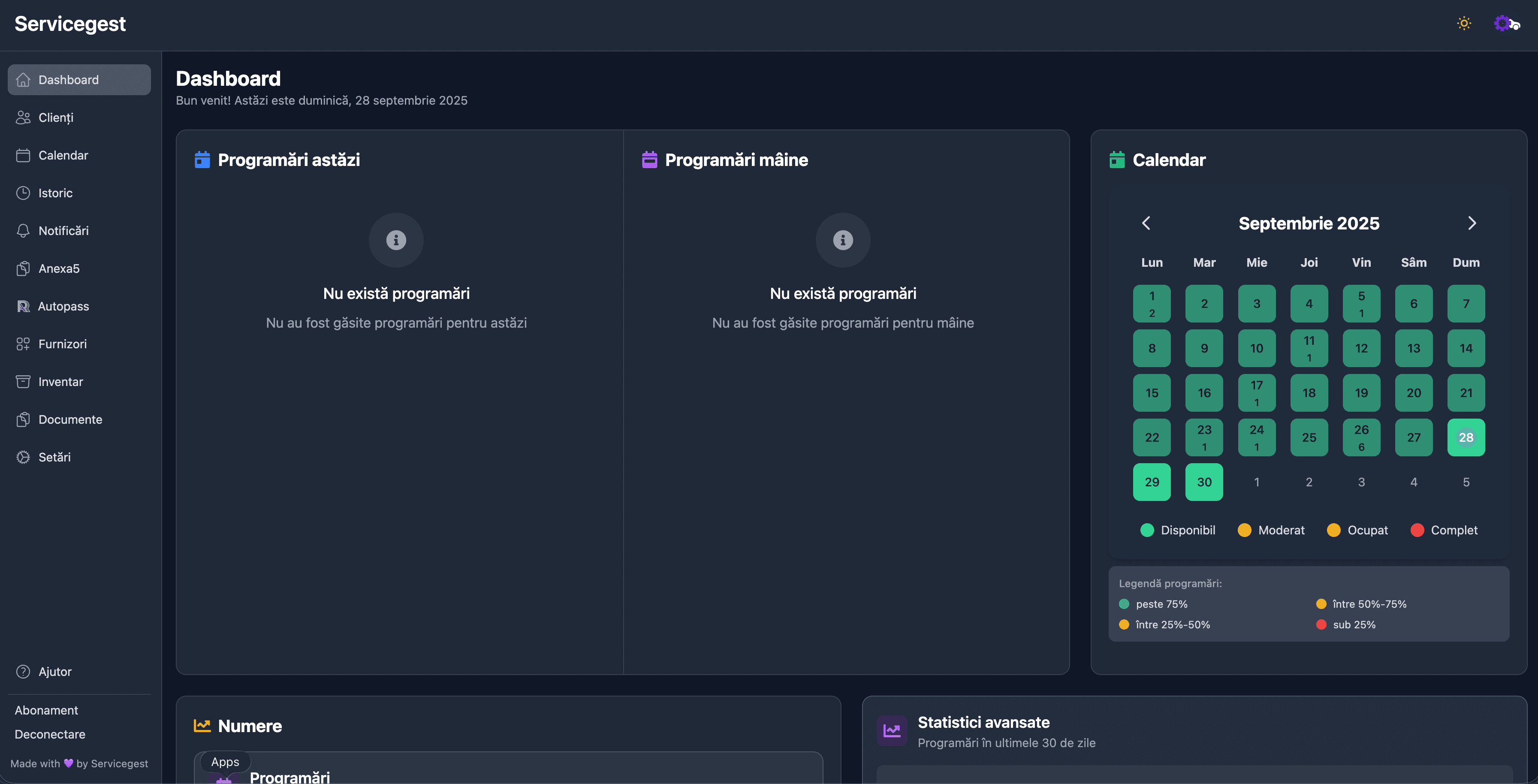Click the Istoric clock icon
The image size is (1538, 784).
[23, 193]
